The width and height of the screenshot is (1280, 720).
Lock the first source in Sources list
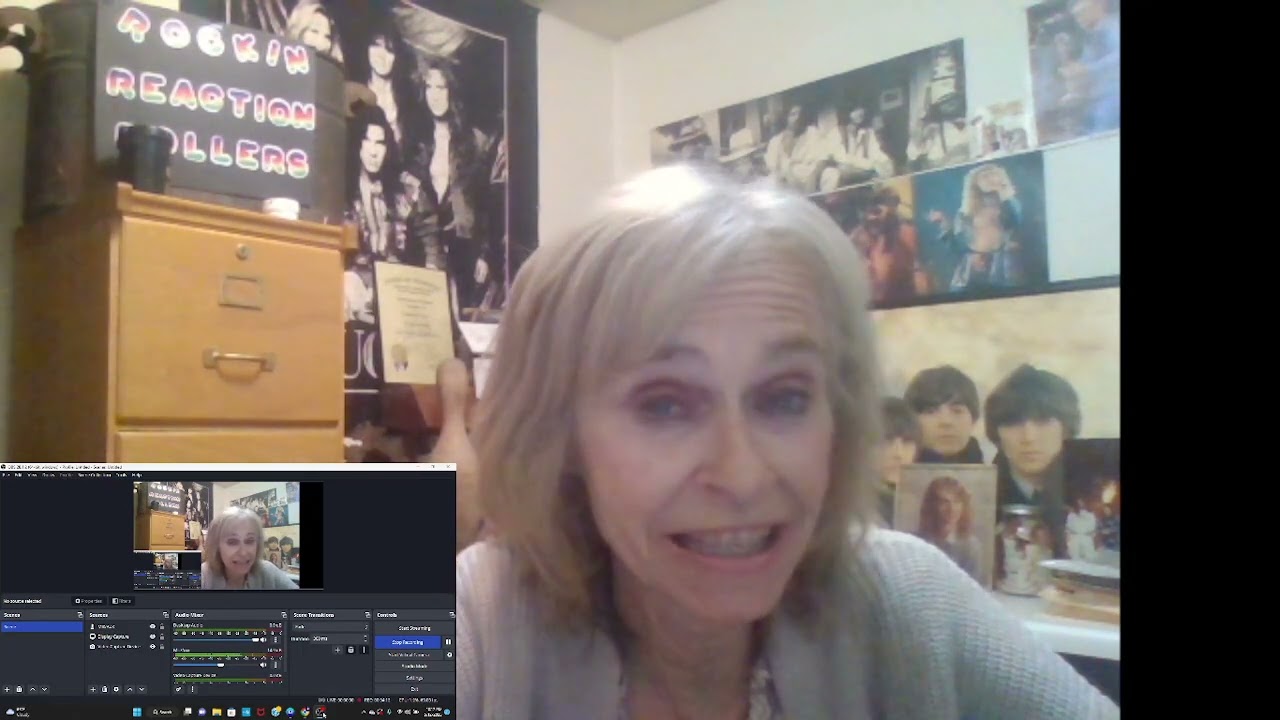(x=162, y=626)
